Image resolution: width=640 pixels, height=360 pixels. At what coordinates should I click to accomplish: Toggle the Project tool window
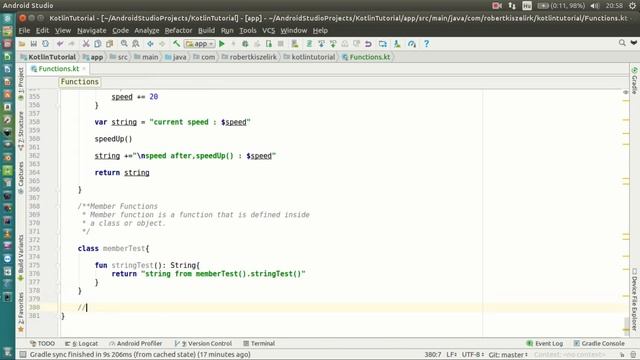point(21,84)
